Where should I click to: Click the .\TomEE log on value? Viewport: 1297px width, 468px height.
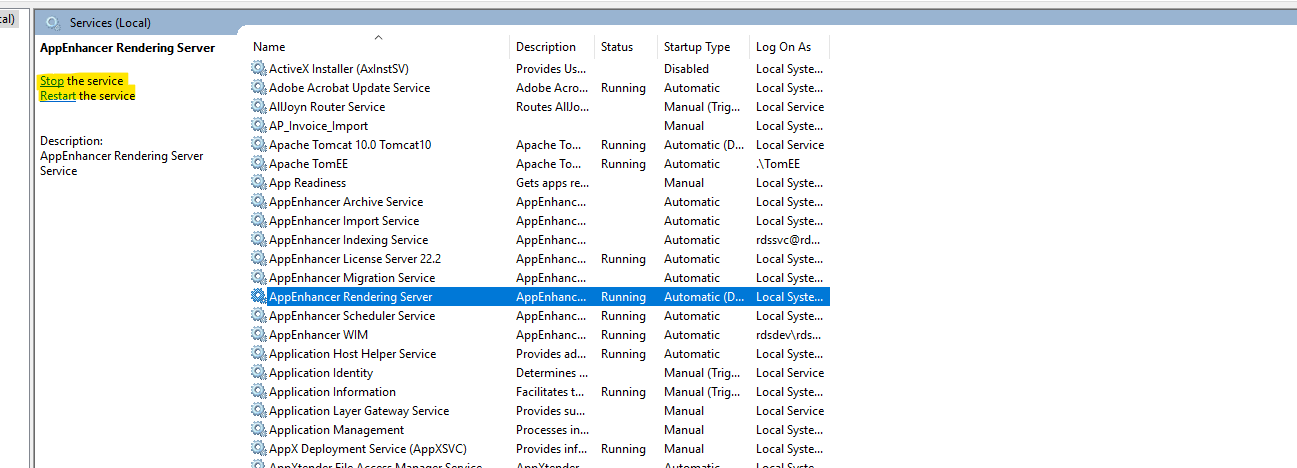(x=778, y=164)
